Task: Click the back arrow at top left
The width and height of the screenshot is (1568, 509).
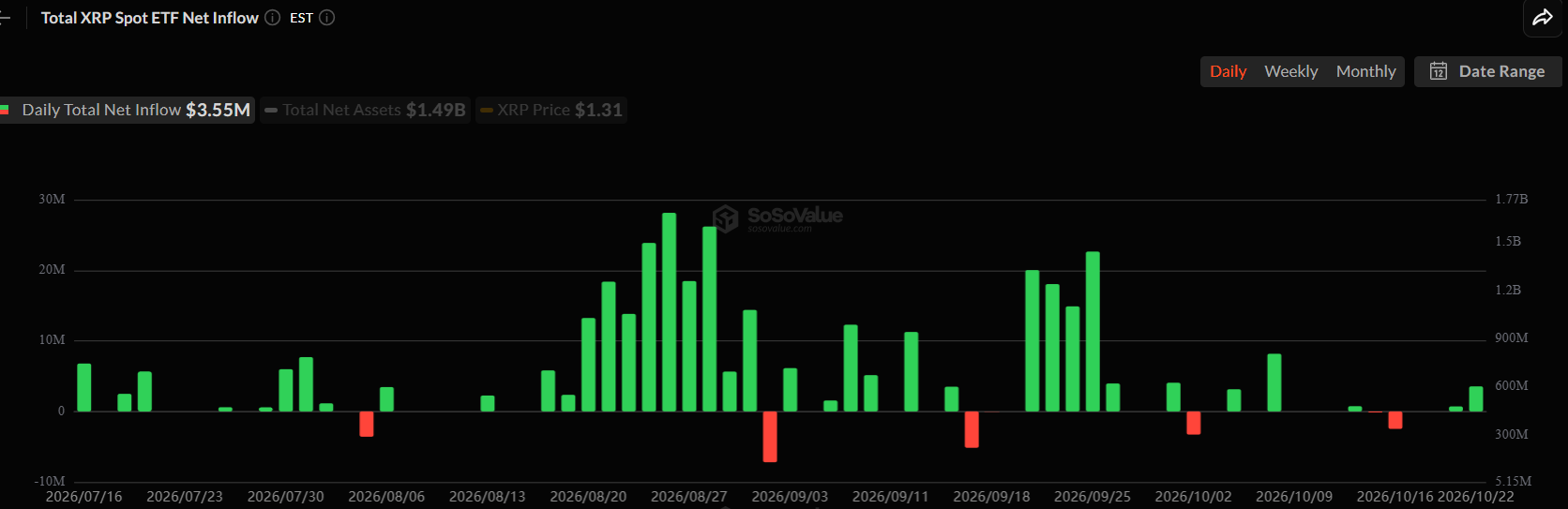Action: 4,18
